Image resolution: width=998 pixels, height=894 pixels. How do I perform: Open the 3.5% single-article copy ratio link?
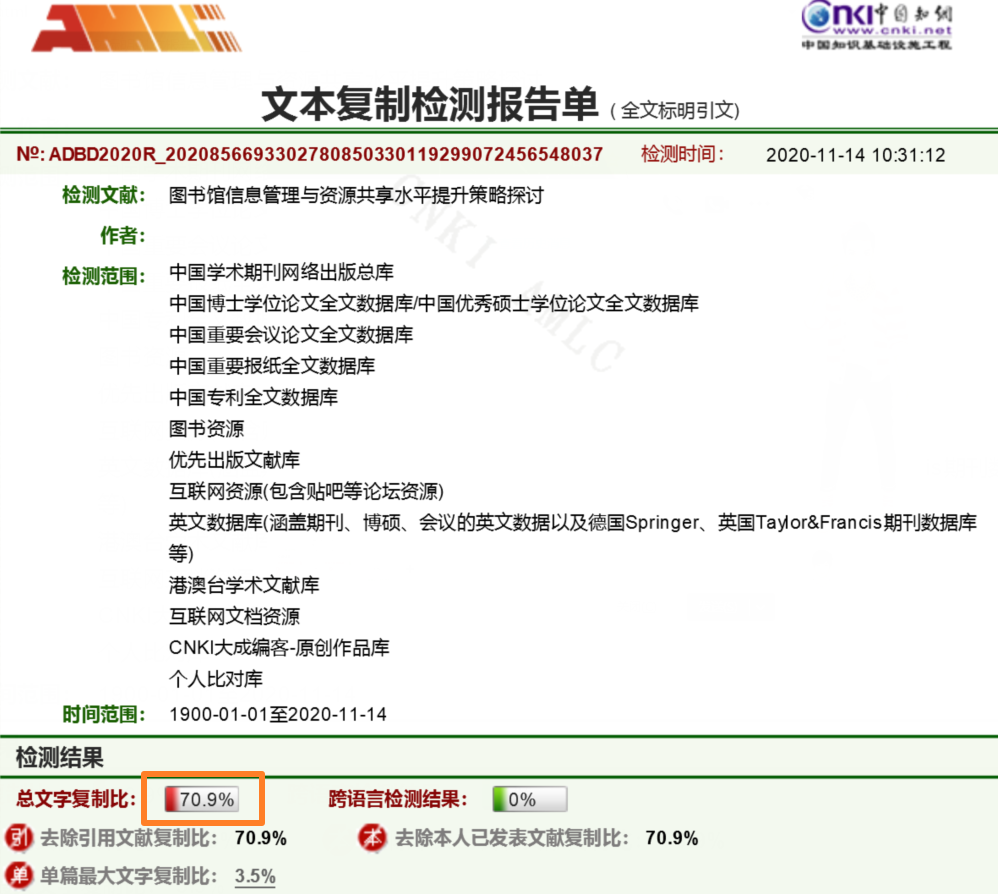coord(255,876)
